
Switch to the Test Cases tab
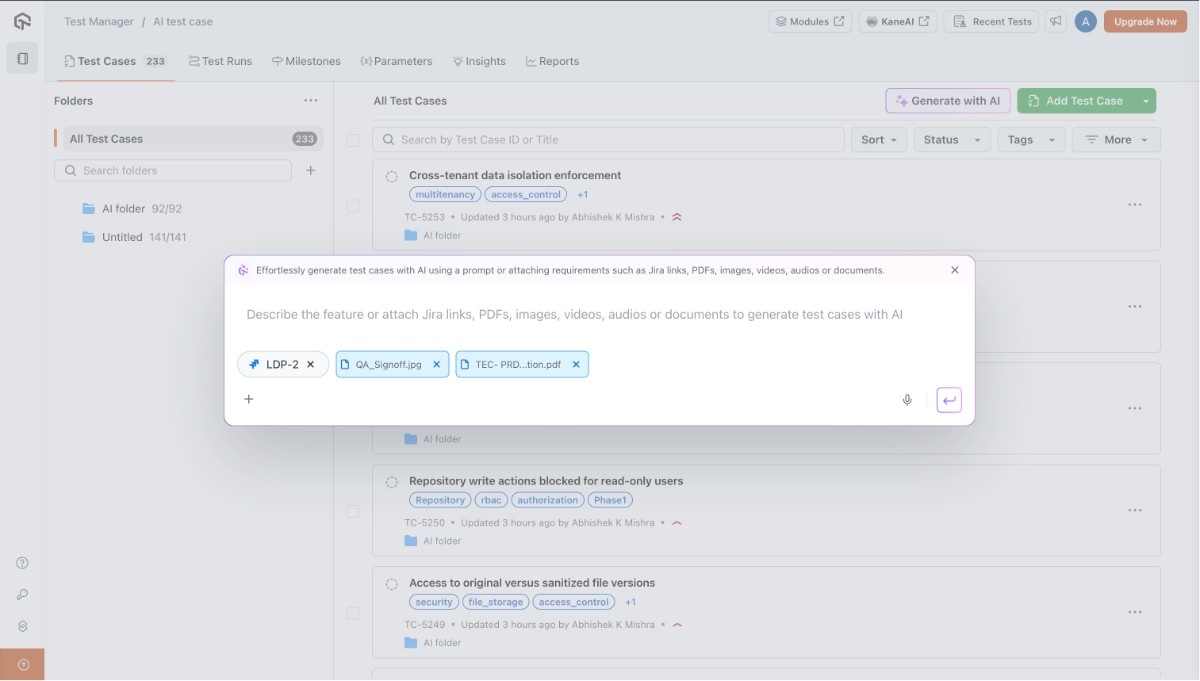116,61
